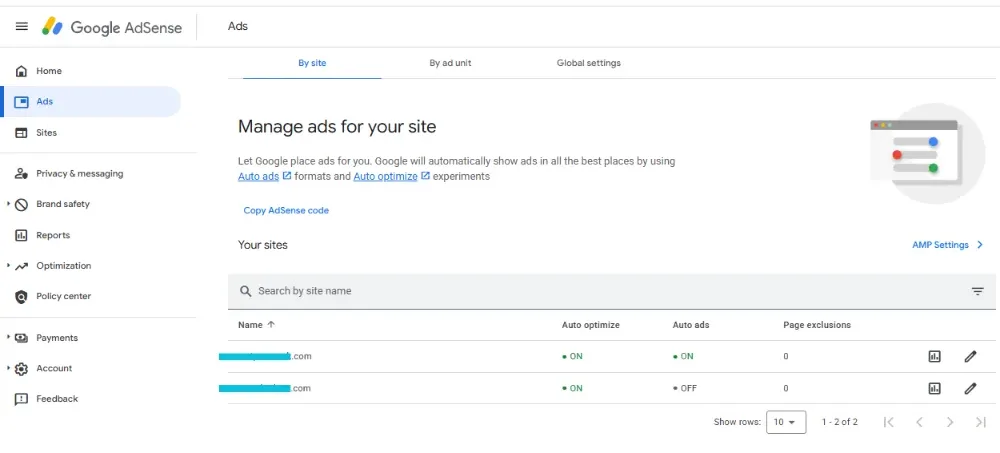The image size is (1000, 453).
Task: Click the Account gear icon
Action: click(21, 369)
